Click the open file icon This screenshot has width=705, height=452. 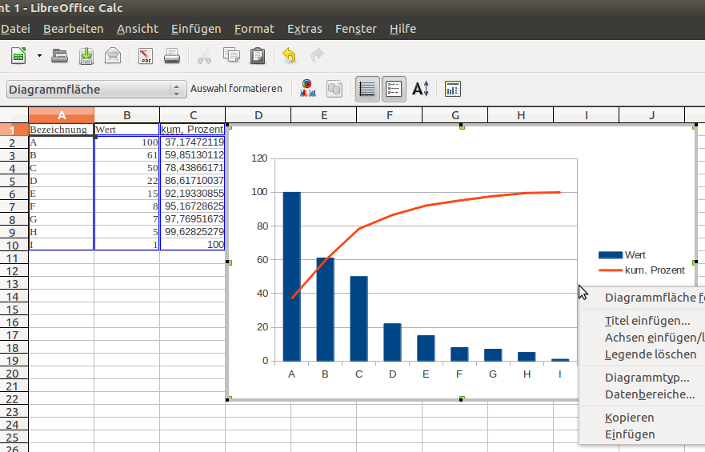pyautogui.click(x=60, y=55)
